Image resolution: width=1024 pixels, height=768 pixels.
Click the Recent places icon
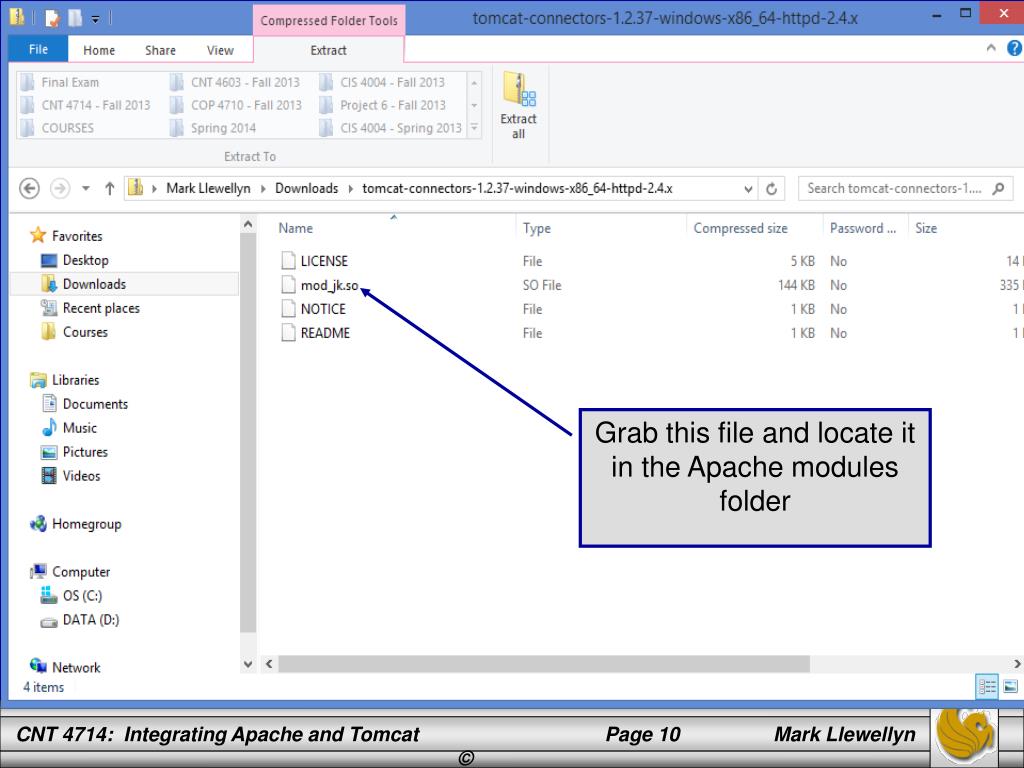point(49,308)
